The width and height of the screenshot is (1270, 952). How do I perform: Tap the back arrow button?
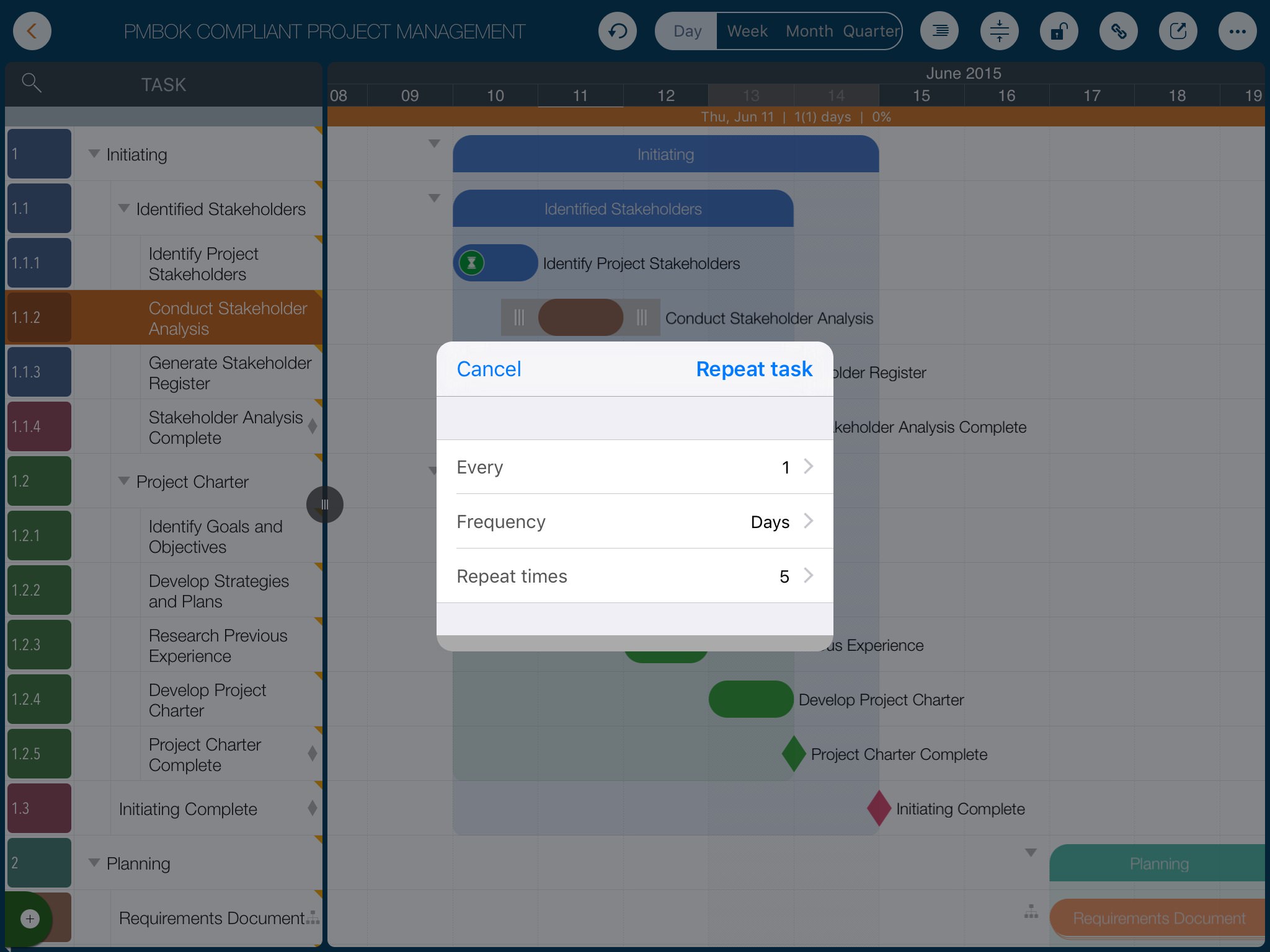point(32,31)
